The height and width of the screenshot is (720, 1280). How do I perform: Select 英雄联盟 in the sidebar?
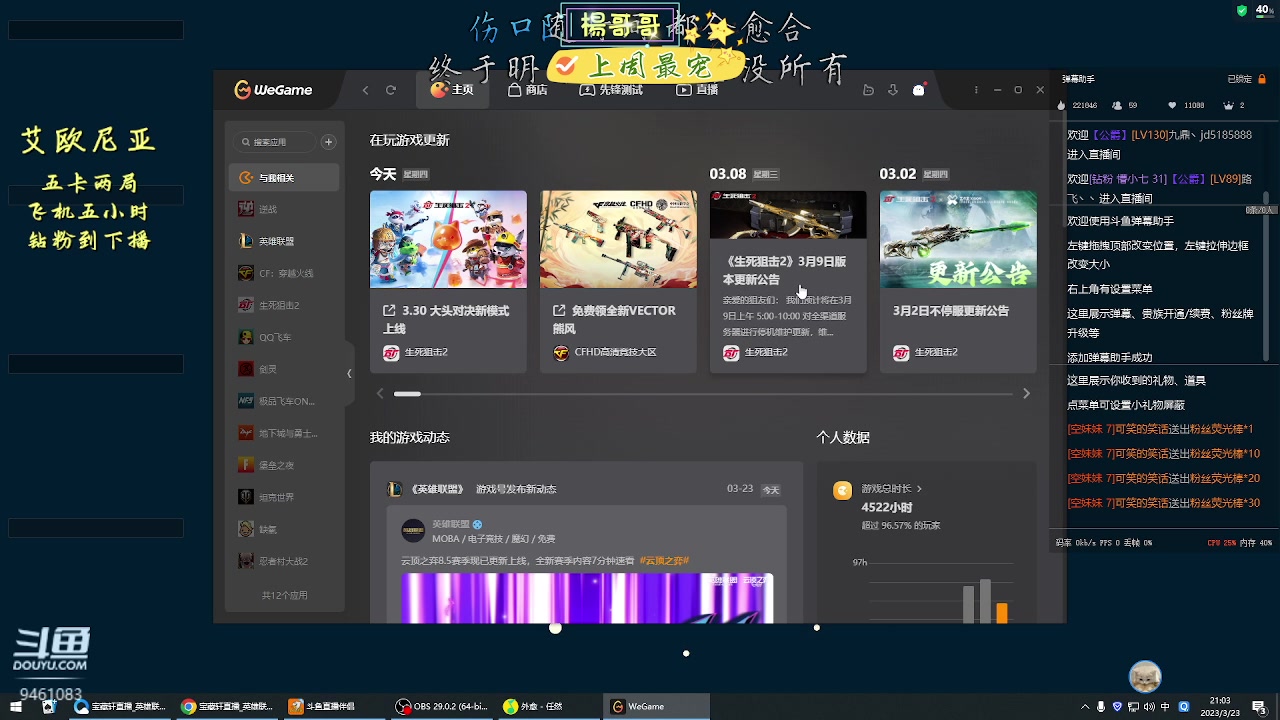click(284, 241)
